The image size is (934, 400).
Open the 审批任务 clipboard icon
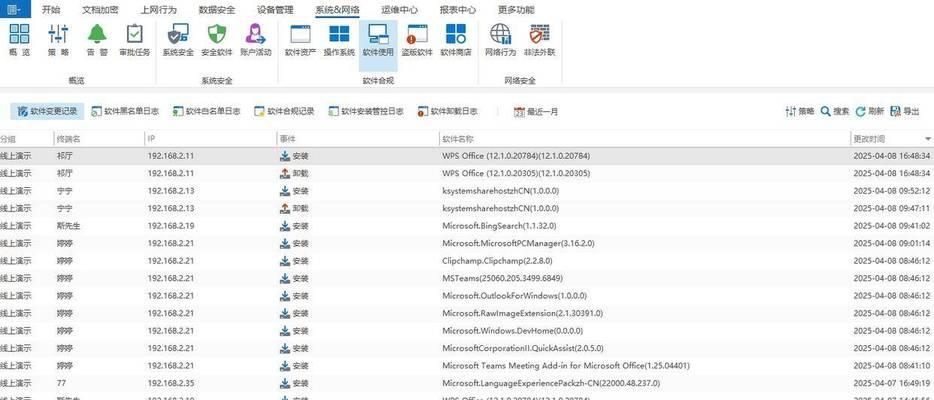pos(135,40)
